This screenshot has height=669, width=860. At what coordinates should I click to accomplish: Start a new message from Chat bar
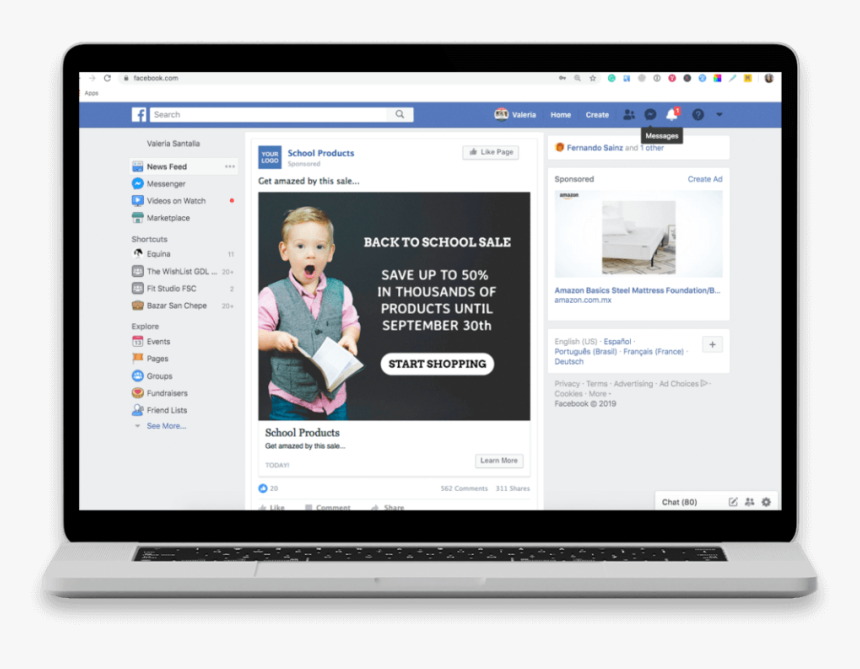click(733, 502)
